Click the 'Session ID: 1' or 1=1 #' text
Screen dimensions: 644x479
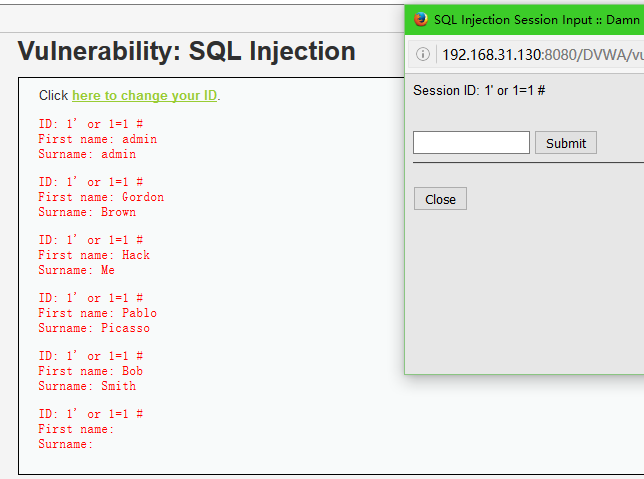pos(479,90)
